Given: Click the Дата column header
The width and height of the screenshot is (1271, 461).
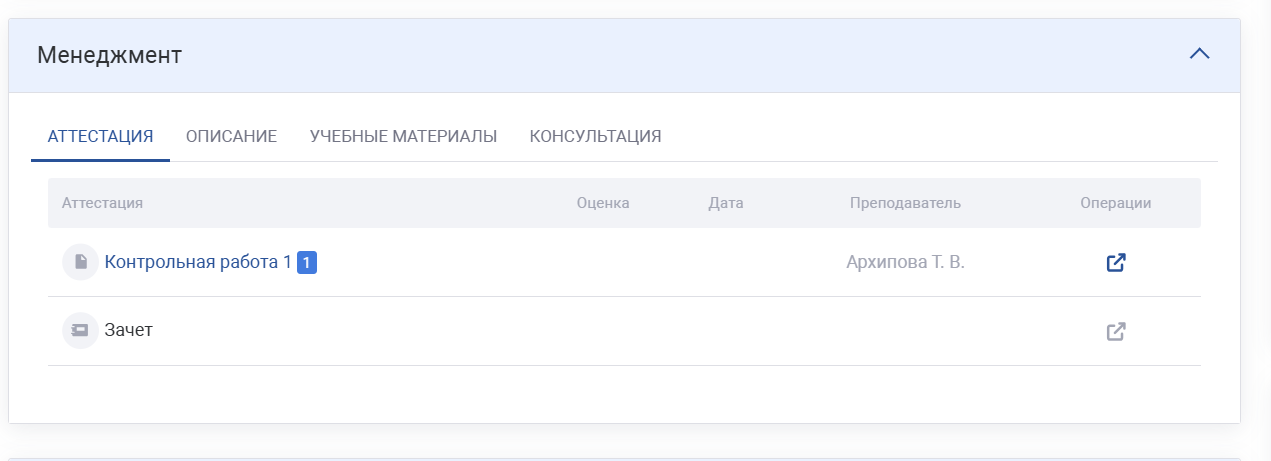Looking at the screenshot, I should pos(725,203).
